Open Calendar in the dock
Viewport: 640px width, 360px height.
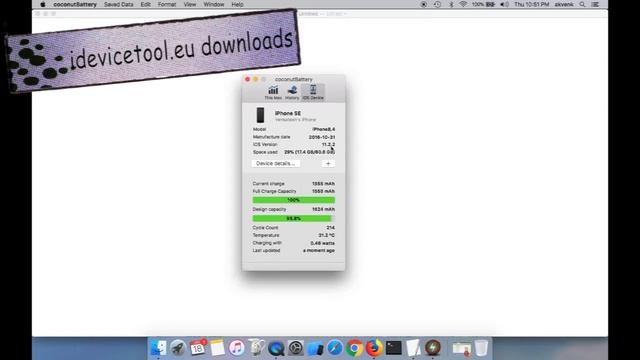pyautogui.click(x=198, y=348)
